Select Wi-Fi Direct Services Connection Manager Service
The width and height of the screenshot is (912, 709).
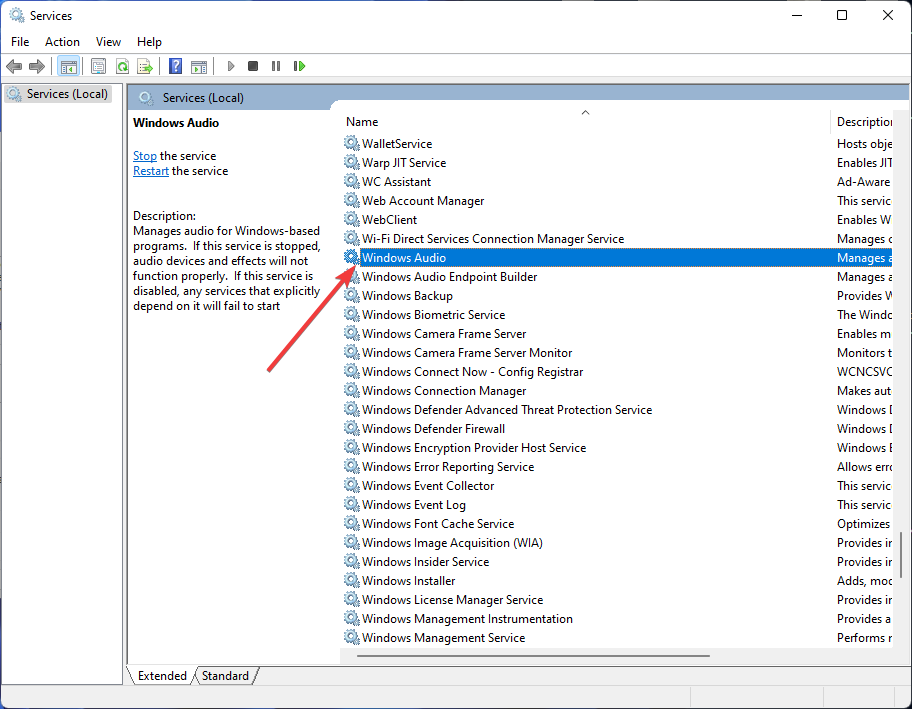click(493, 238)
